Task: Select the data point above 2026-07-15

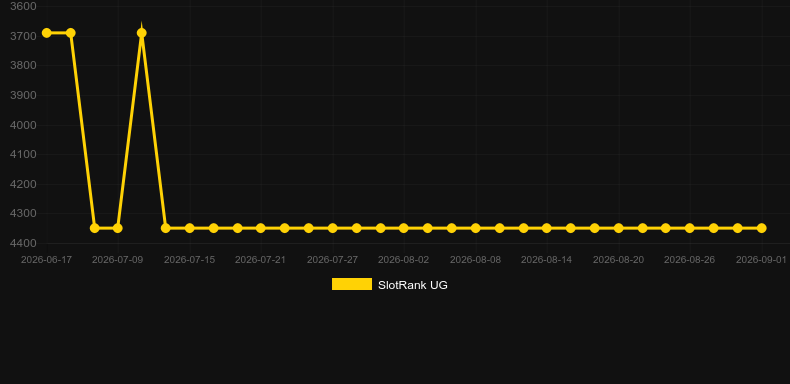Action: click(189, 228)
